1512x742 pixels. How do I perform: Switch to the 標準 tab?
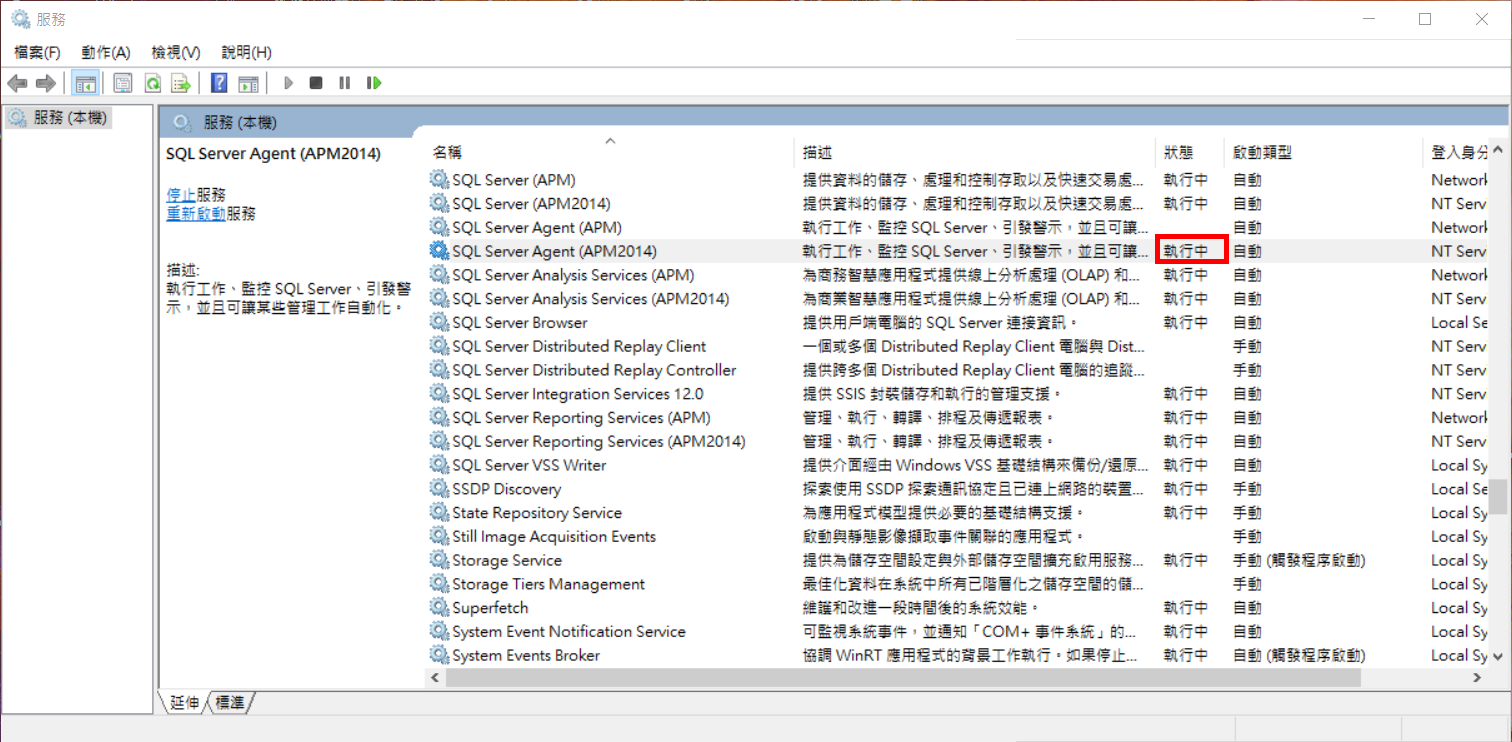[x=230, y=703]
